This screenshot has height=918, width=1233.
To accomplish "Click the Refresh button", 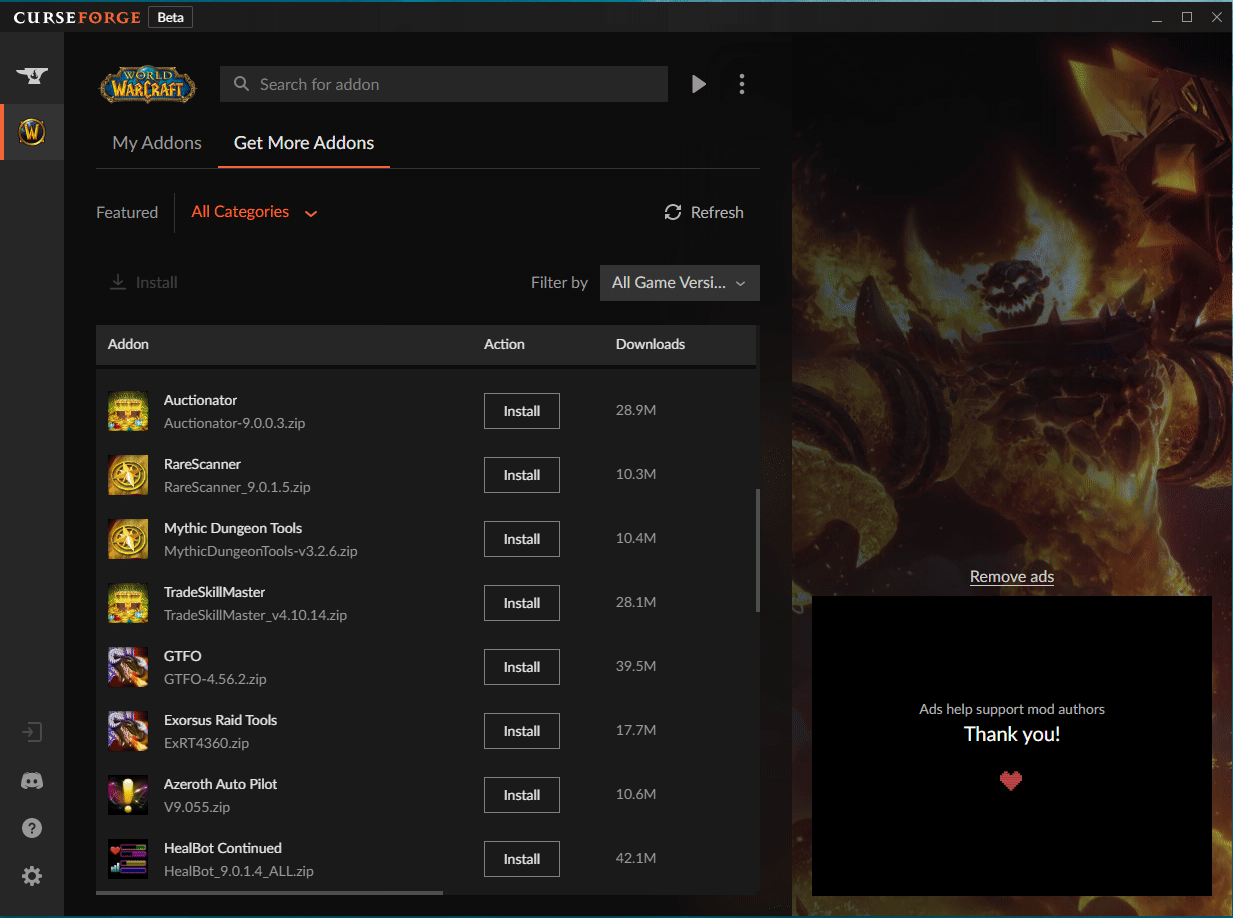I will click(704, 212).
